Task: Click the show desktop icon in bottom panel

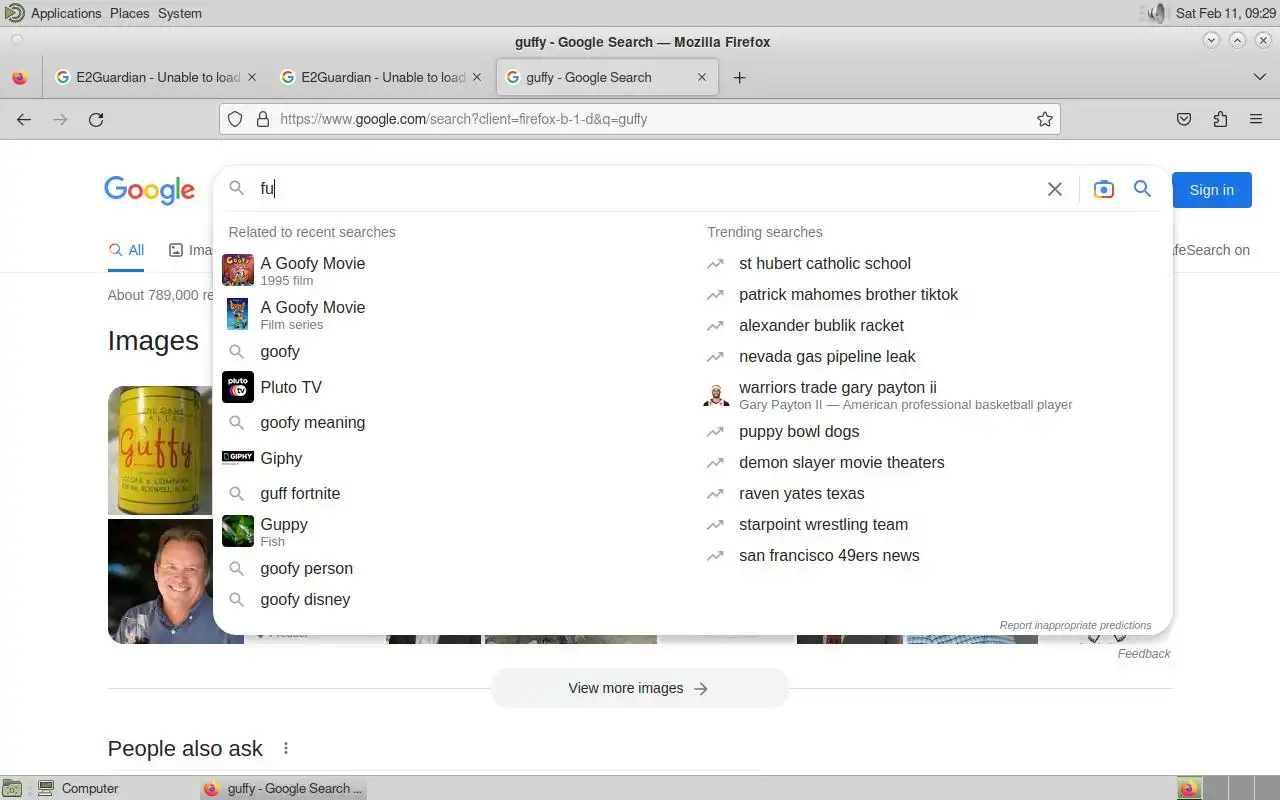Action: click(x=11, y=788)
